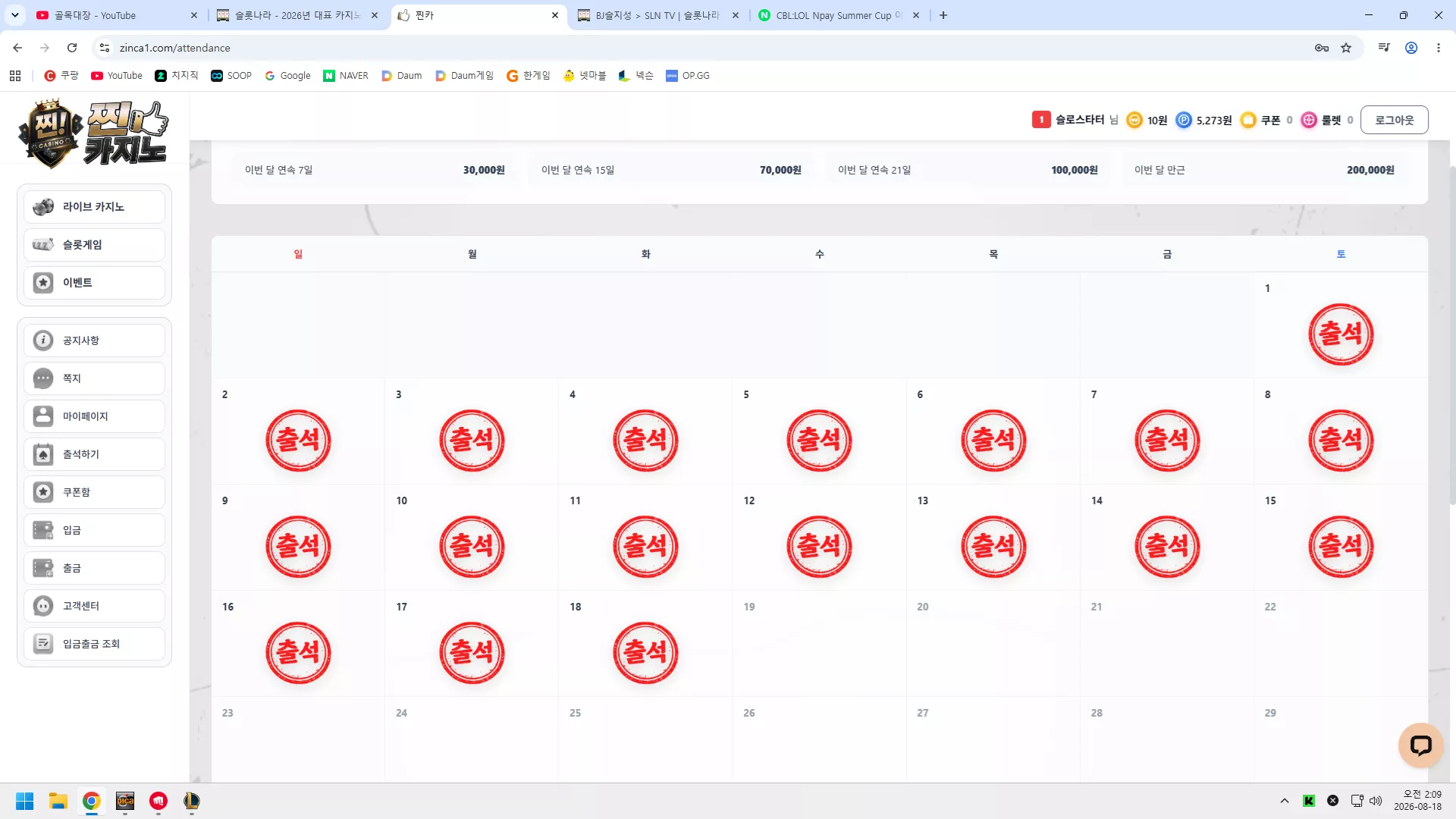Click the blue P points icon

(x=1183, y=120)
